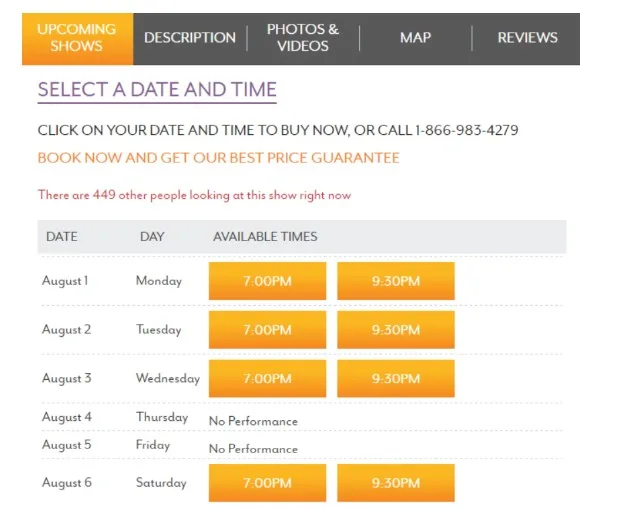
Task: Open the Upcoming Shows tab
Action: [x=77, y=38]
